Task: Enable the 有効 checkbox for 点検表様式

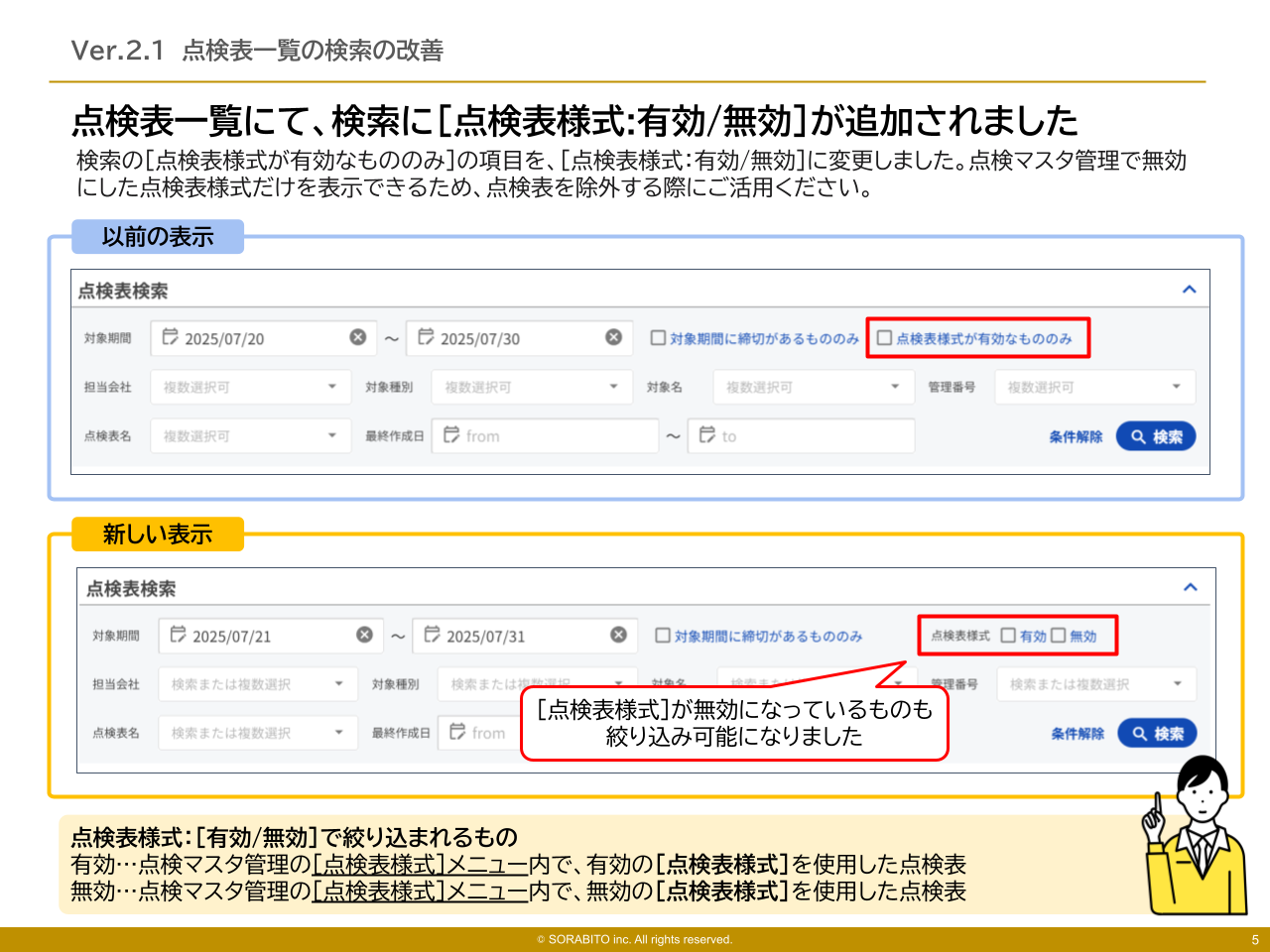Action: (1008, 636)
